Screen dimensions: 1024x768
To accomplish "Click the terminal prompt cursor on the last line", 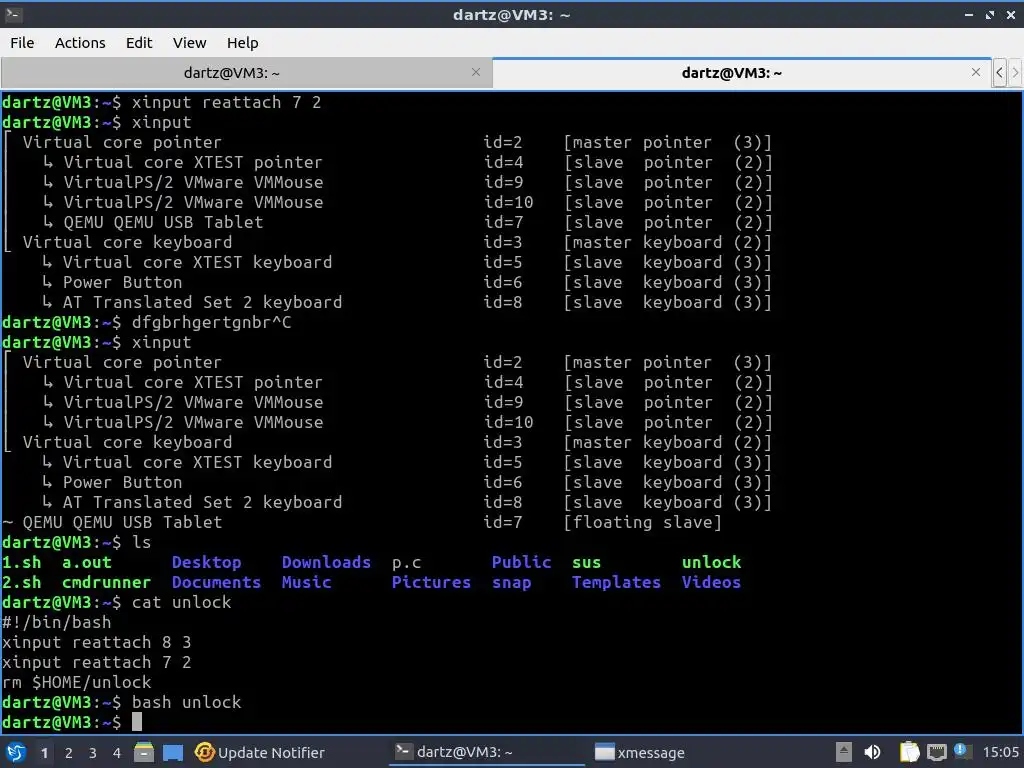I will 136,722.
